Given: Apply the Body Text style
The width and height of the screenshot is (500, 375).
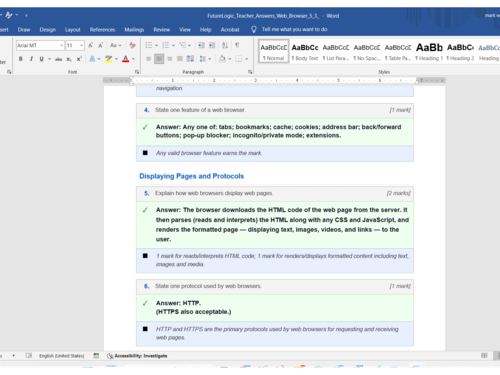Looking at the screenshot, I should (x=305, y=52).
